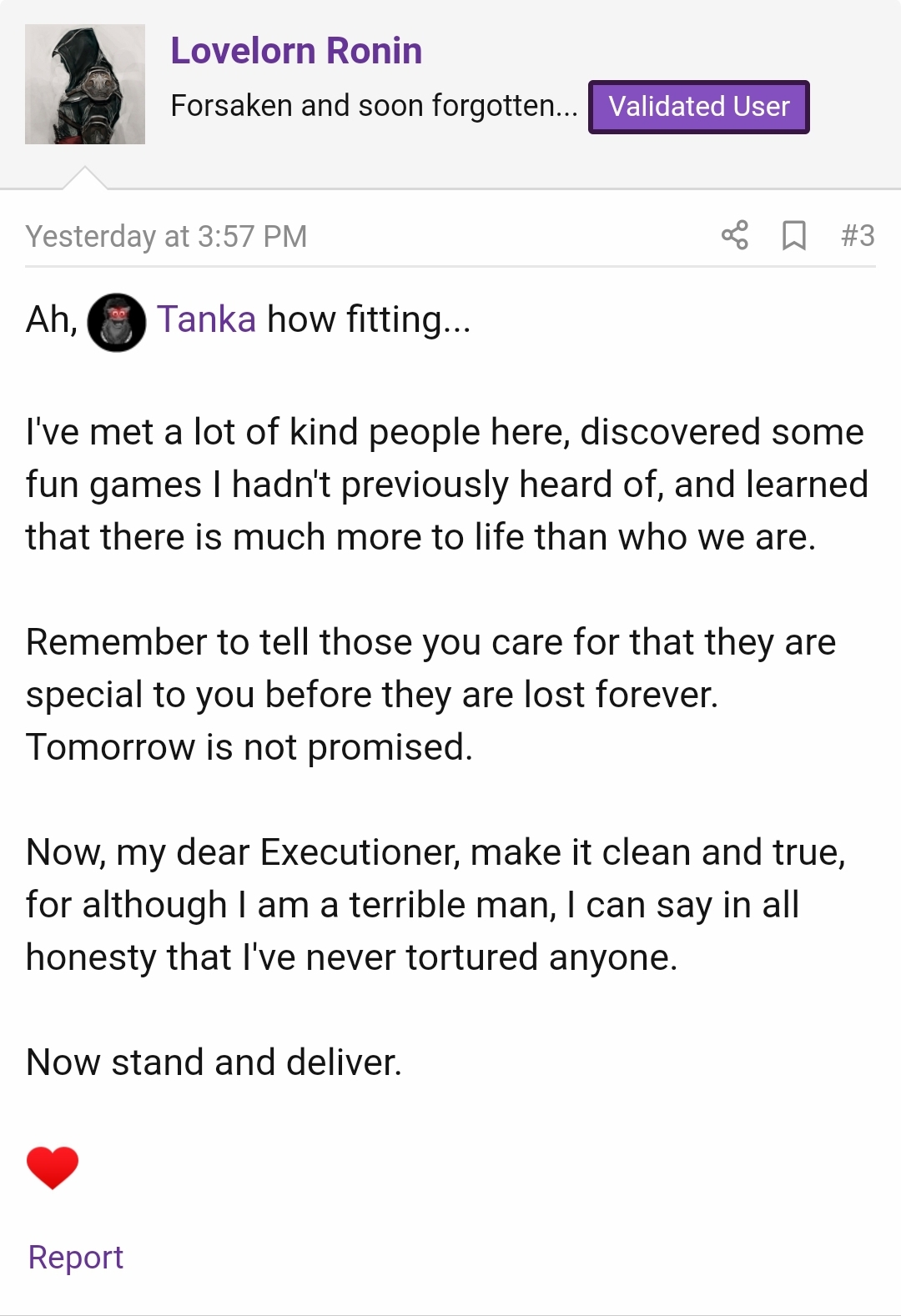Open the share post icon

pyautogui.click(x=734, y=235)
